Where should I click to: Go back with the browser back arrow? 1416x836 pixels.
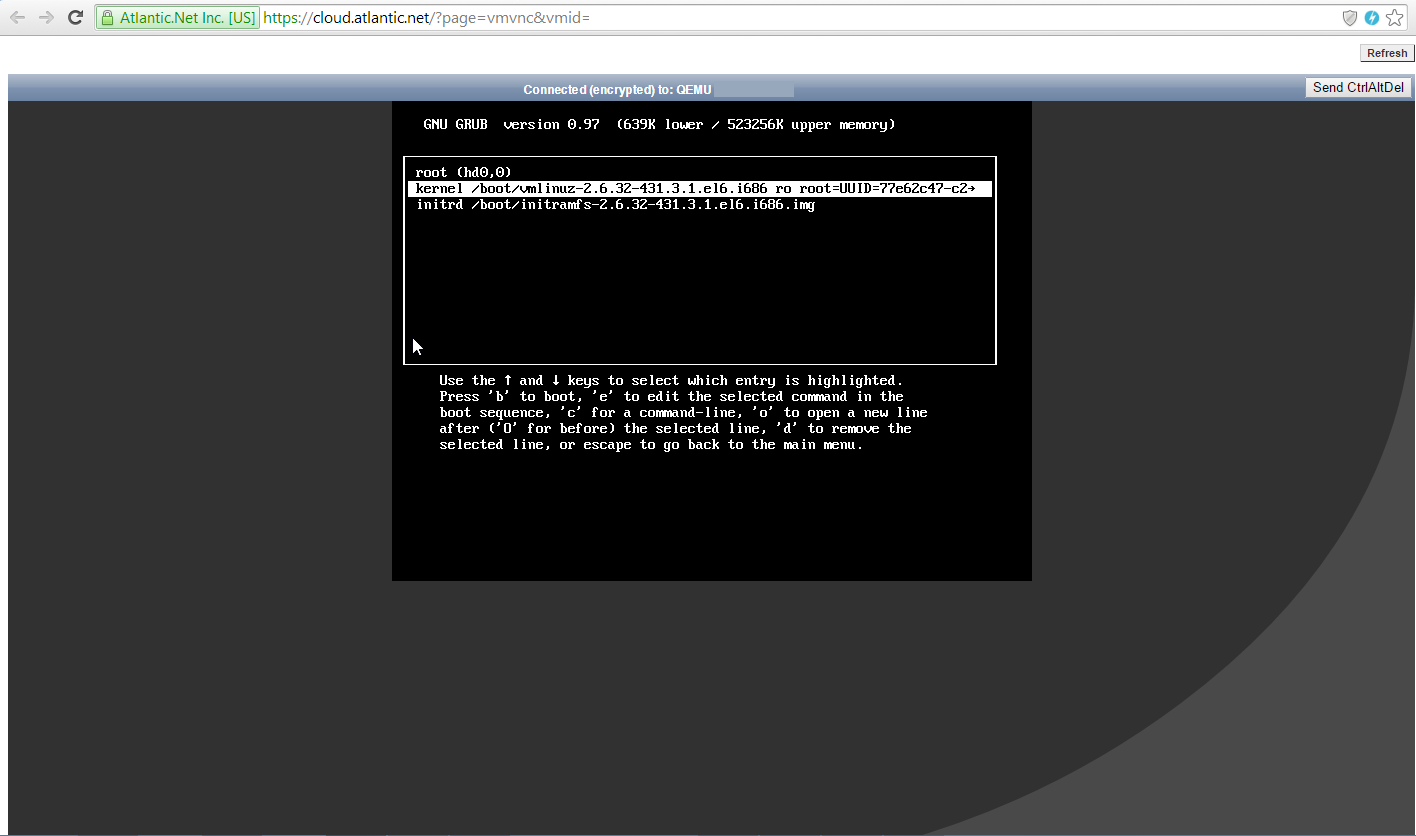tap(17, 18)
